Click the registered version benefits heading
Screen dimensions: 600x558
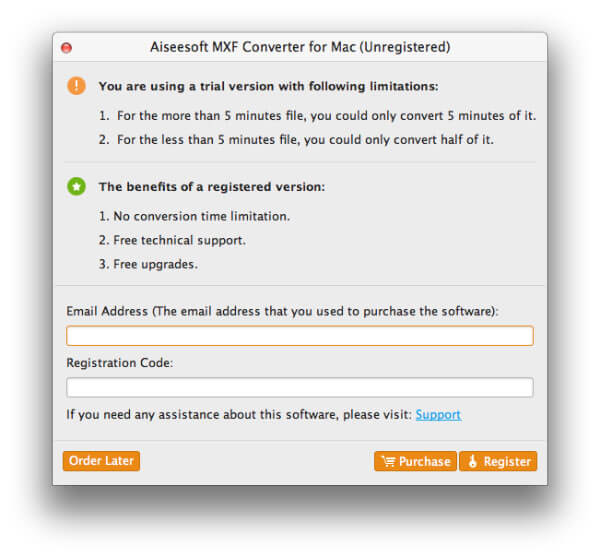pyautogui.click(x=212, y=187)
